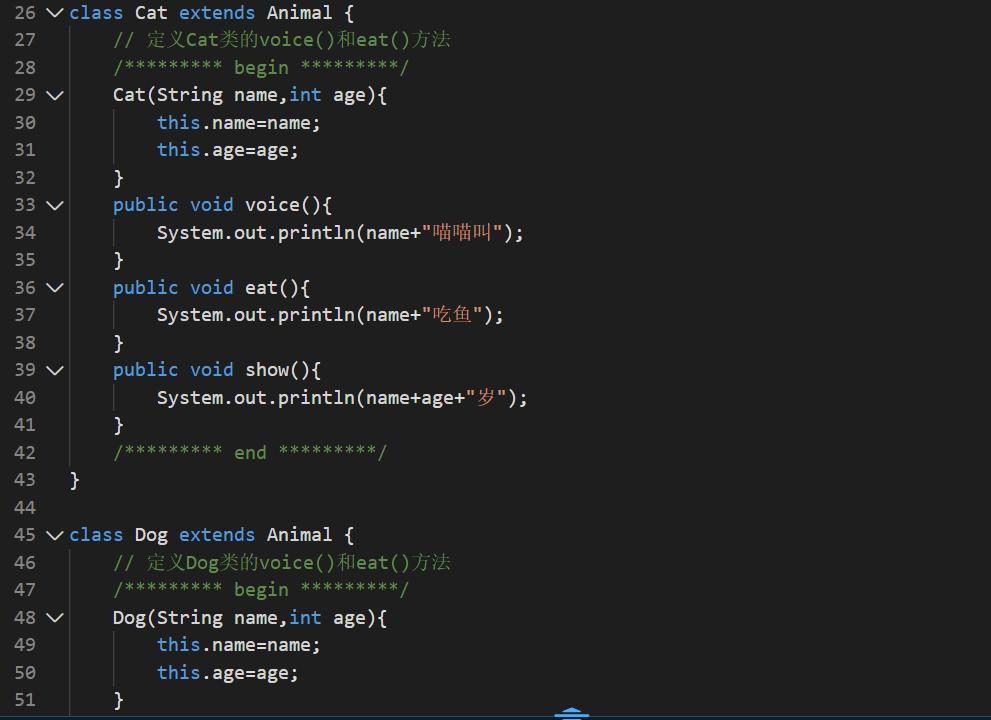Click the gutter beside line 30 to add breakpoint

[10, 122]
